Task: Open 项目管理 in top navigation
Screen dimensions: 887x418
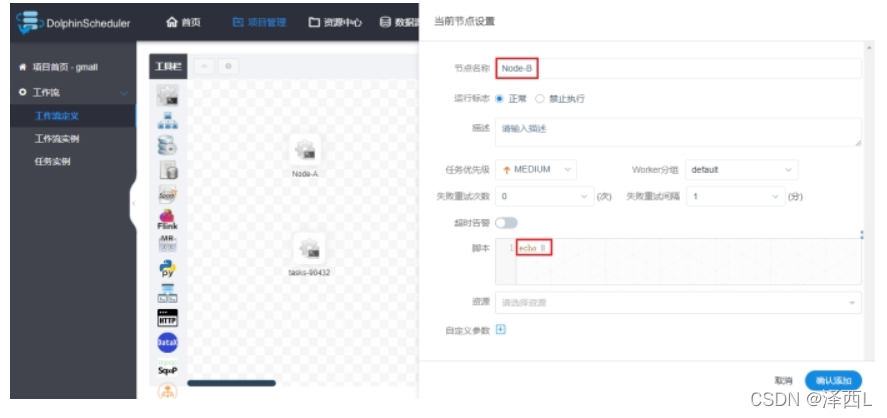Action: click(260, 23)
